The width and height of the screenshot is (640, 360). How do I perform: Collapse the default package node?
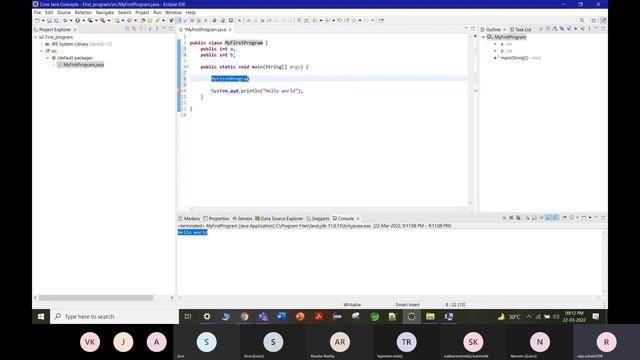tap(48, 58)
